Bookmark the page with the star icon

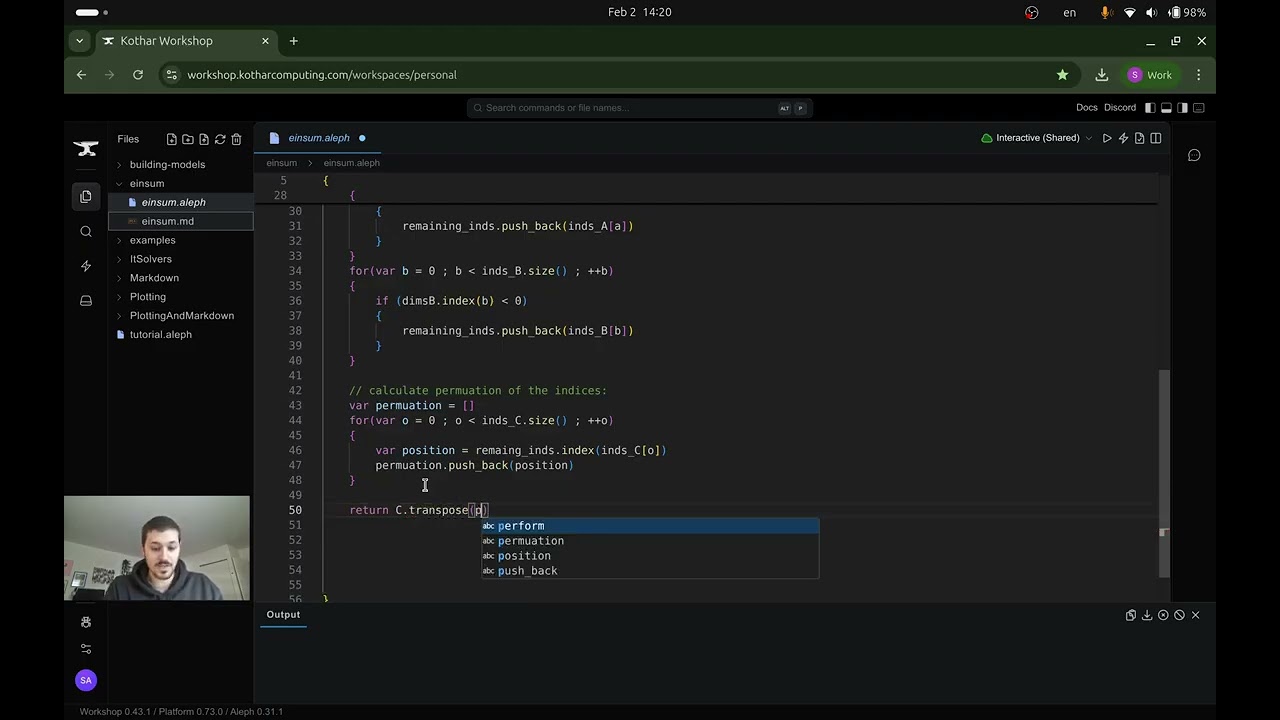tap(1062, 75)
